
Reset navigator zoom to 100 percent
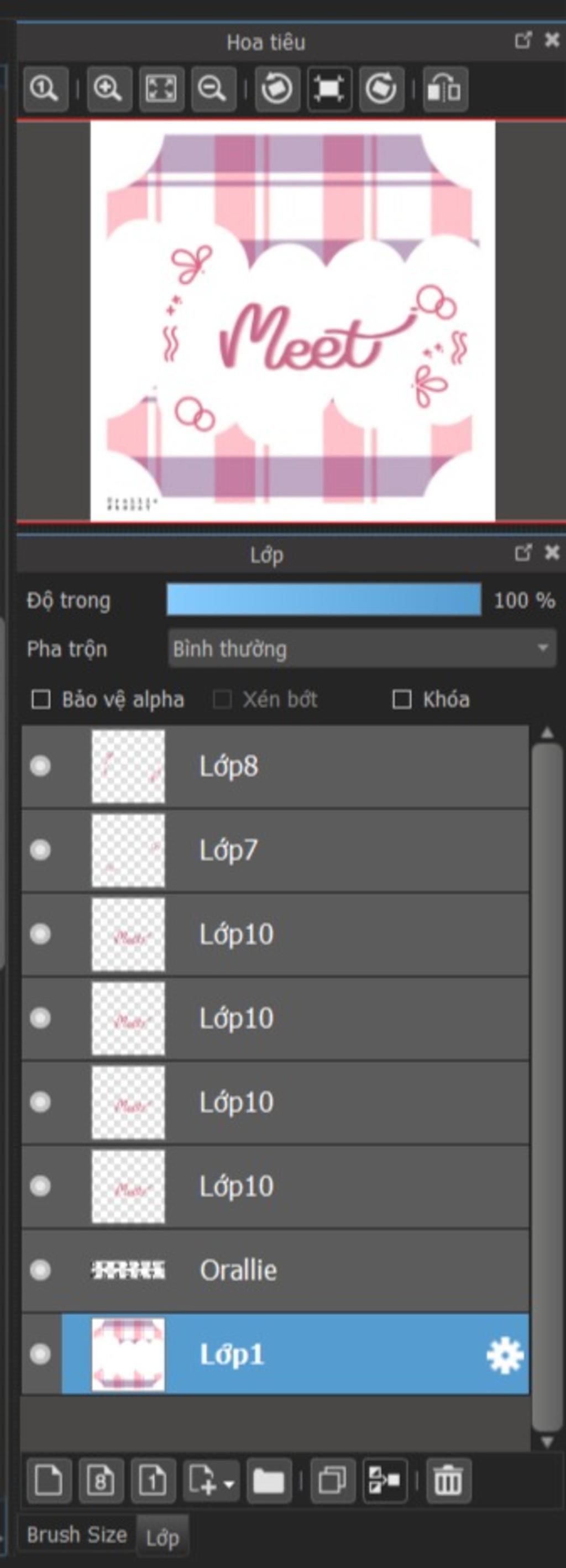pyautogui.click(x=45, y=90)
